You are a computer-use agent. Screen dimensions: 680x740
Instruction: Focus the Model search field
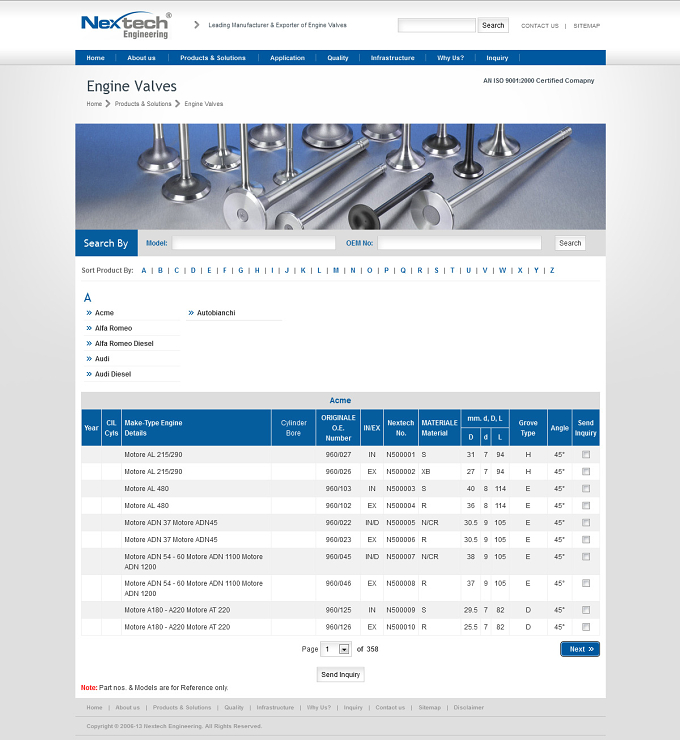[x=254, y=243]
